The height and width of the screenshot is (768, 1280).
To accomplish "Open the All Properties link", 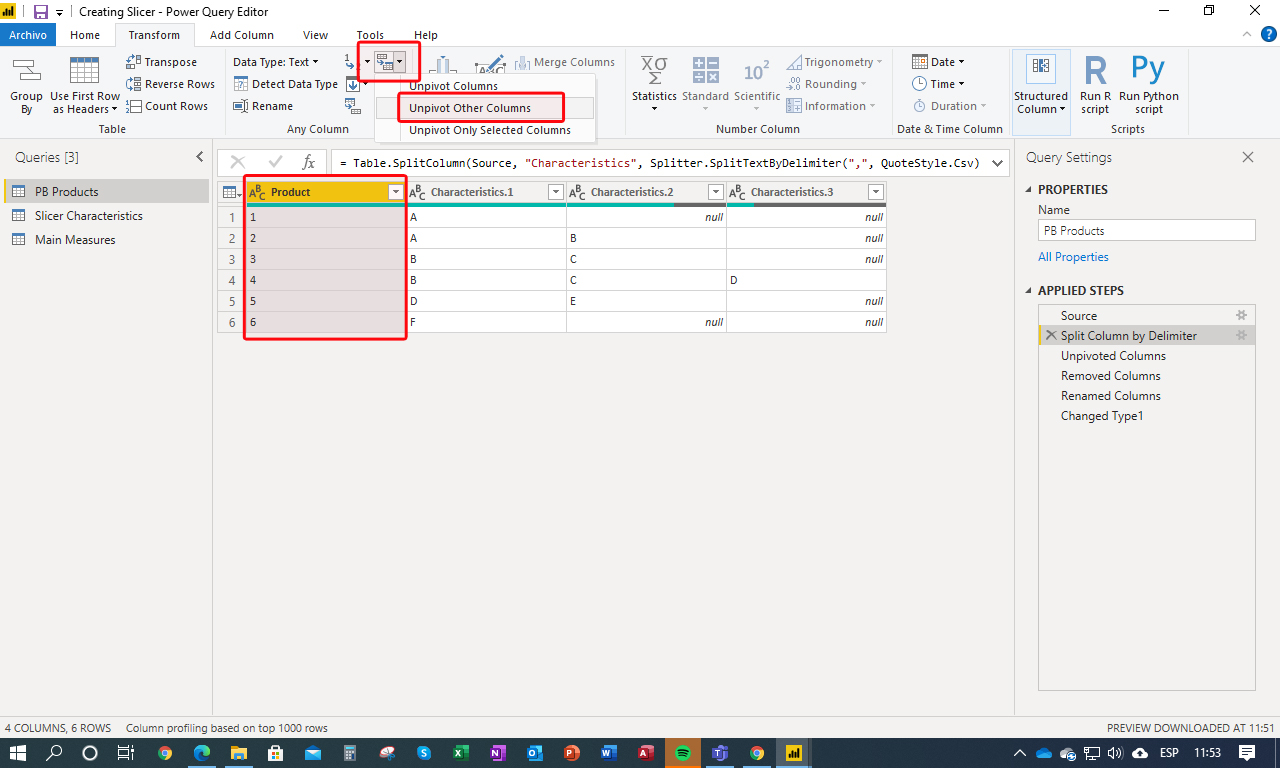I will (1073, 257).
